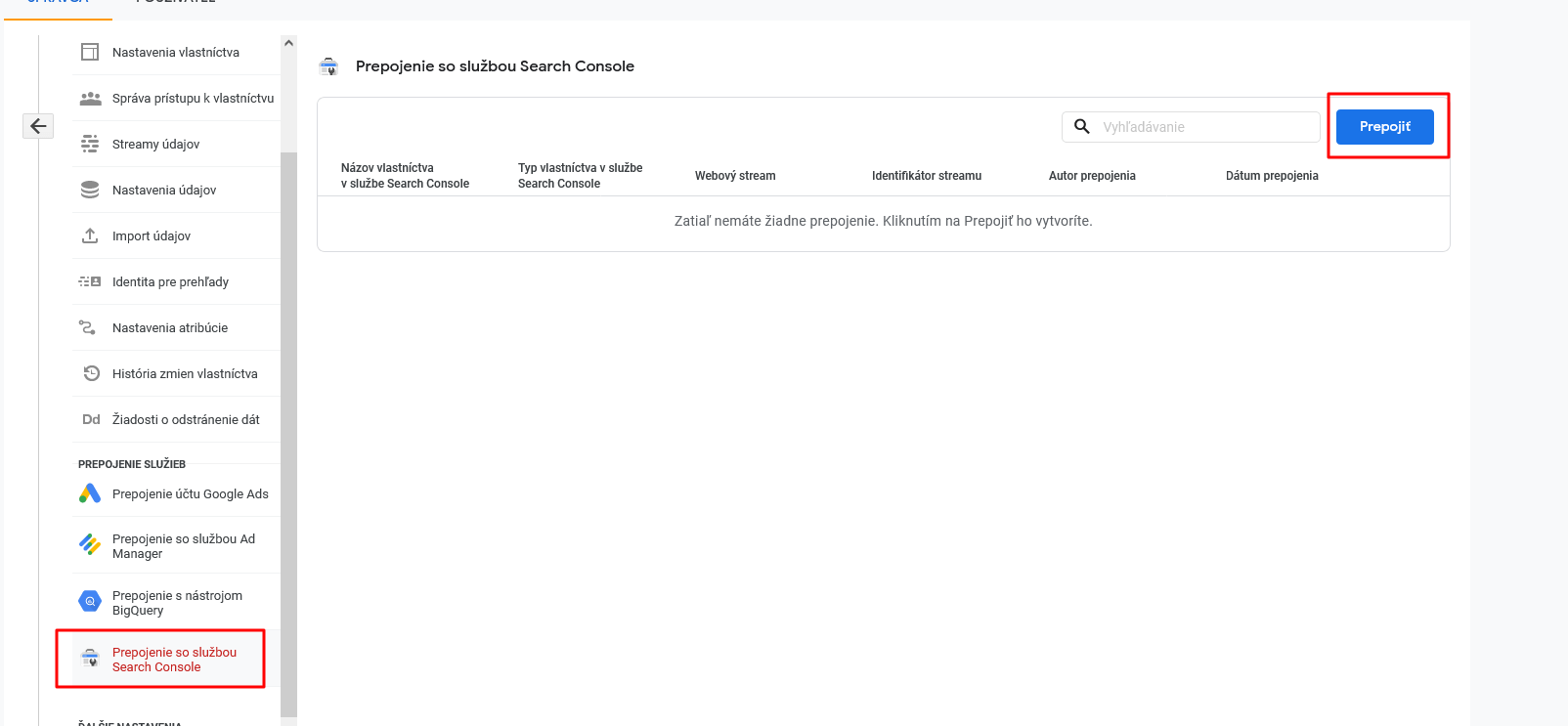
Task: Click Autor prepojenia column header
Action: pyautogui.click(x=1092, y=176)
